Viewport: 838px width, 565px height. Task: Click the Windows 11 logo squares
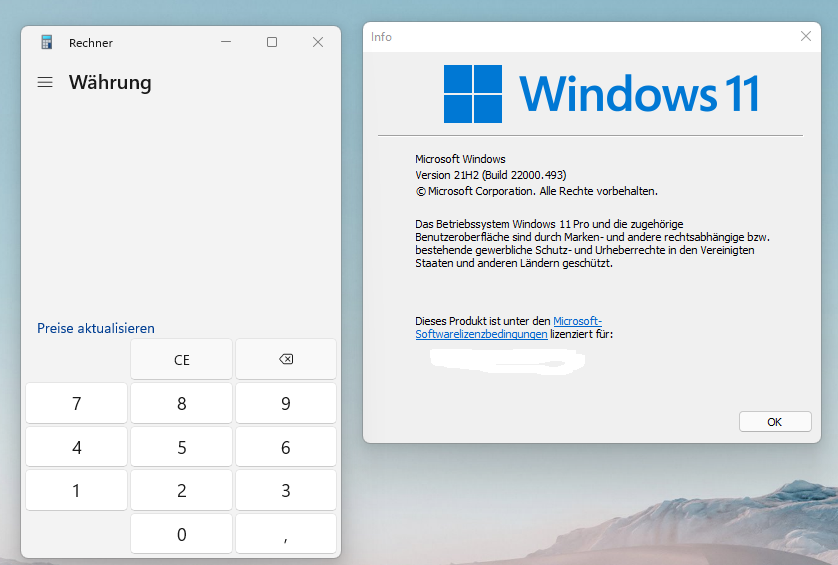pyautogui.click(x=473, y=94)
